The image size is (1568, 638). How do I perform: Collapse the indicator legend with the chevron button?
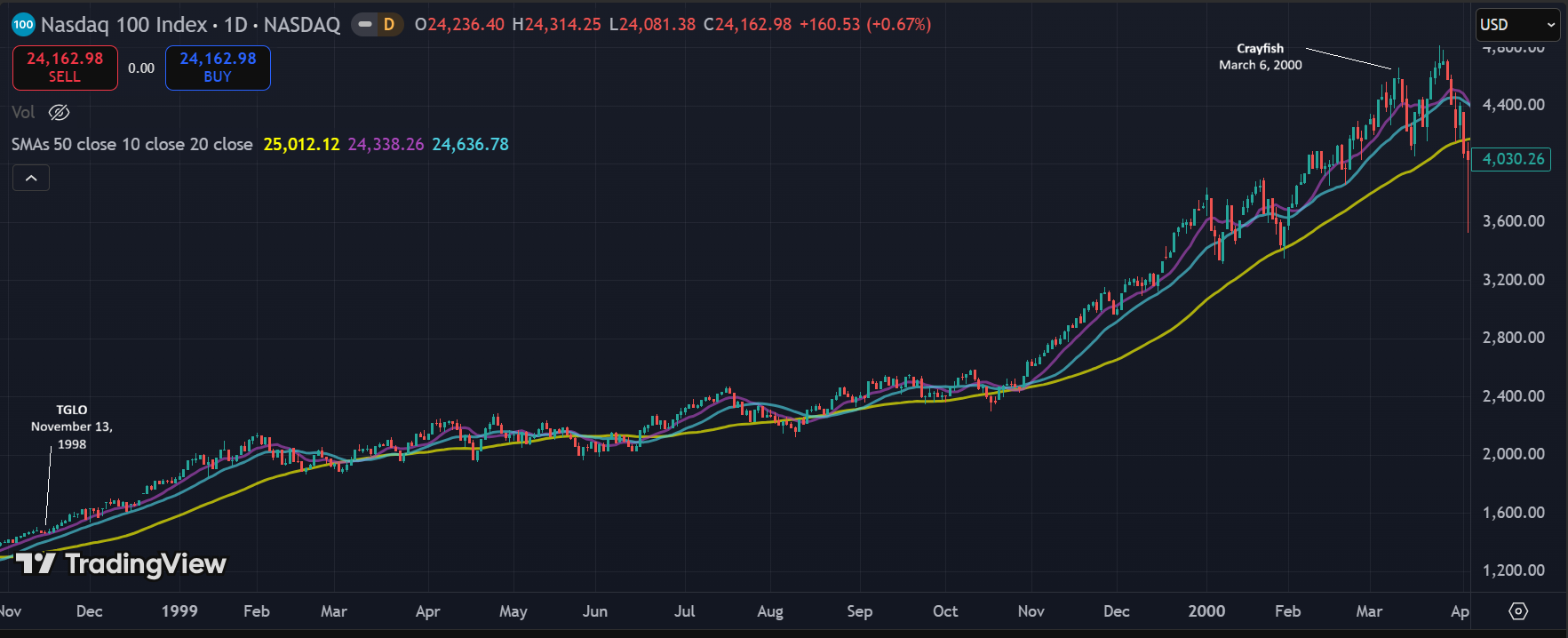(31, 179)
